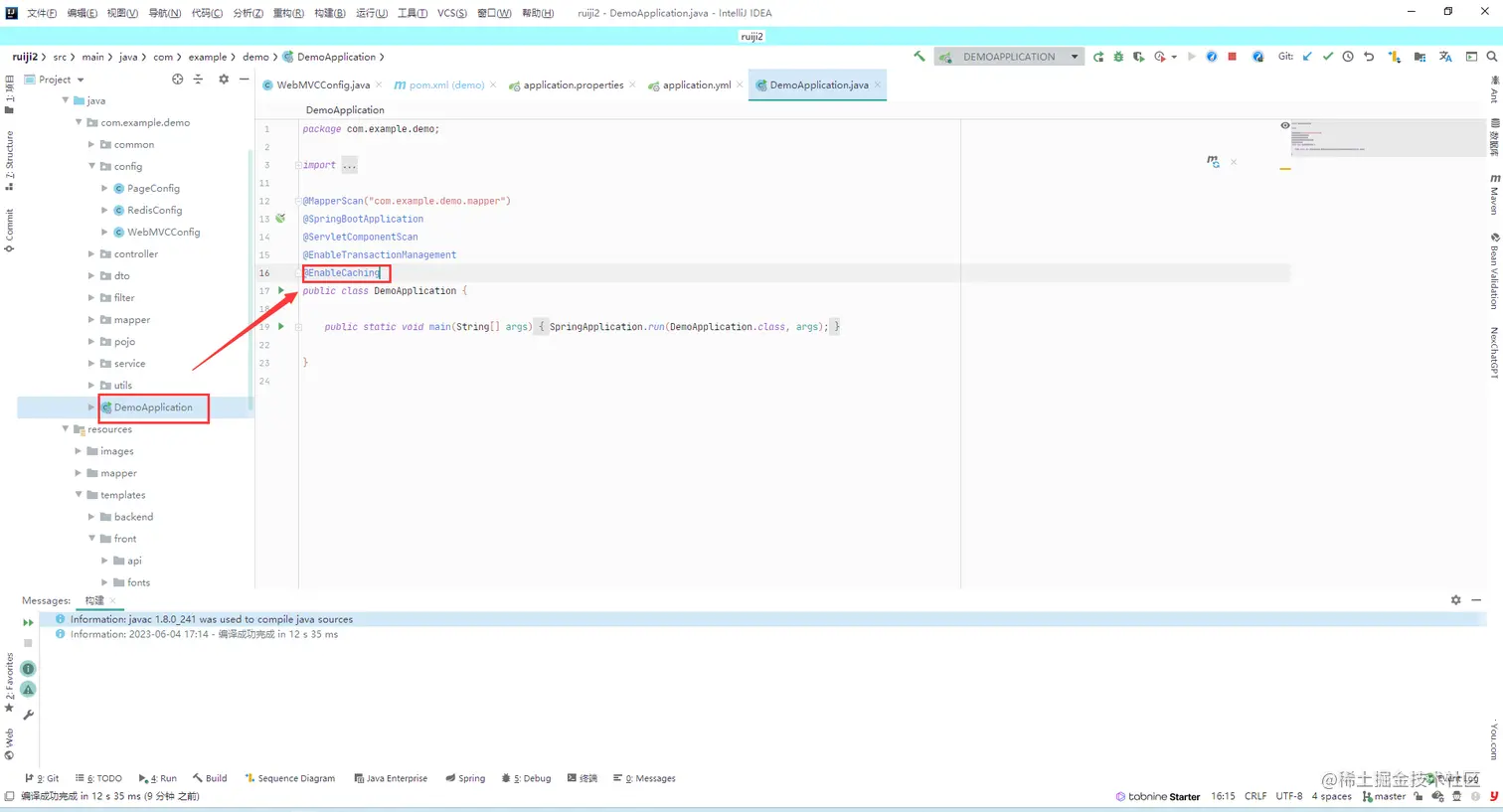Screen dimensions: 1503x812
Task: Open the 编辑(E) menu
Action: tap(83, 13)
